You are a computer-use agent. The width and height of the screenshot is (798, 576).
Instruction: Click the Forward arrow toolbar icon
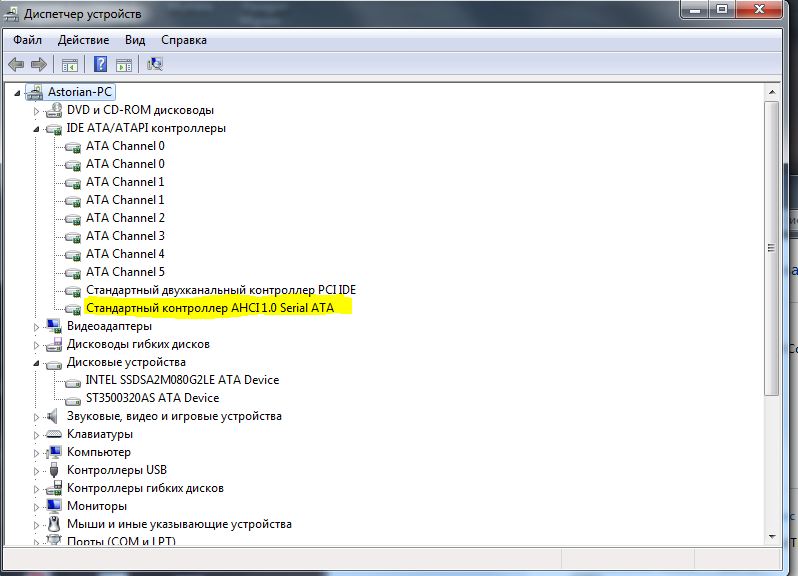pyautogui.click(x=39, y=65)
